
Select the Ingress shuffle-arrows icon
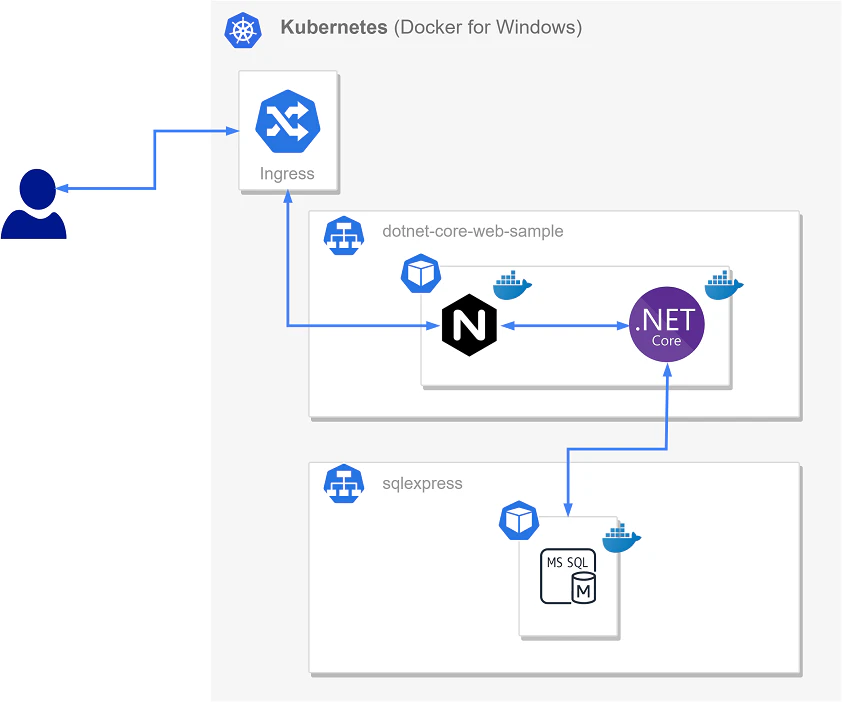pos(288,121)
